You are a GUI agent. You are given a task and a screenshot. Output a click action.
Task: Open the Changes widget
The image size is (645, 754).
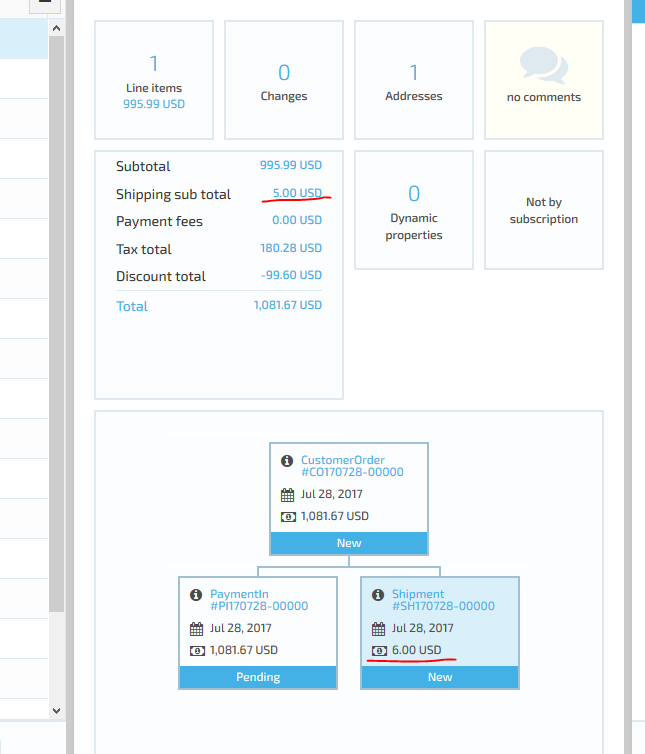tap(284, 80)
